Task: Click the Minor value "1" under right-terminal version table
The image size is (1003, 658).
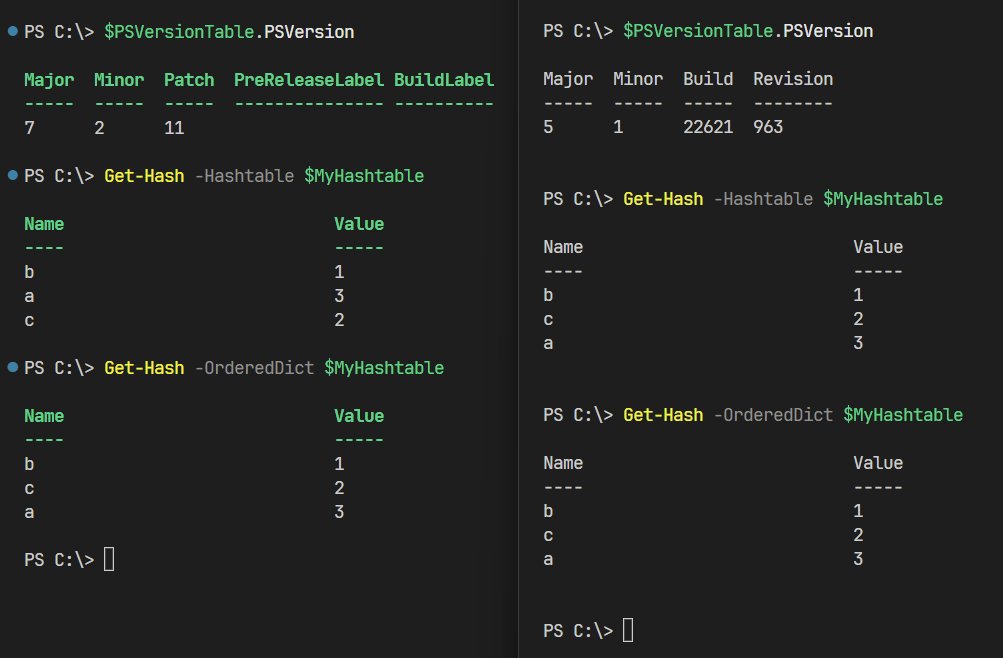Action: coord(618,127)
